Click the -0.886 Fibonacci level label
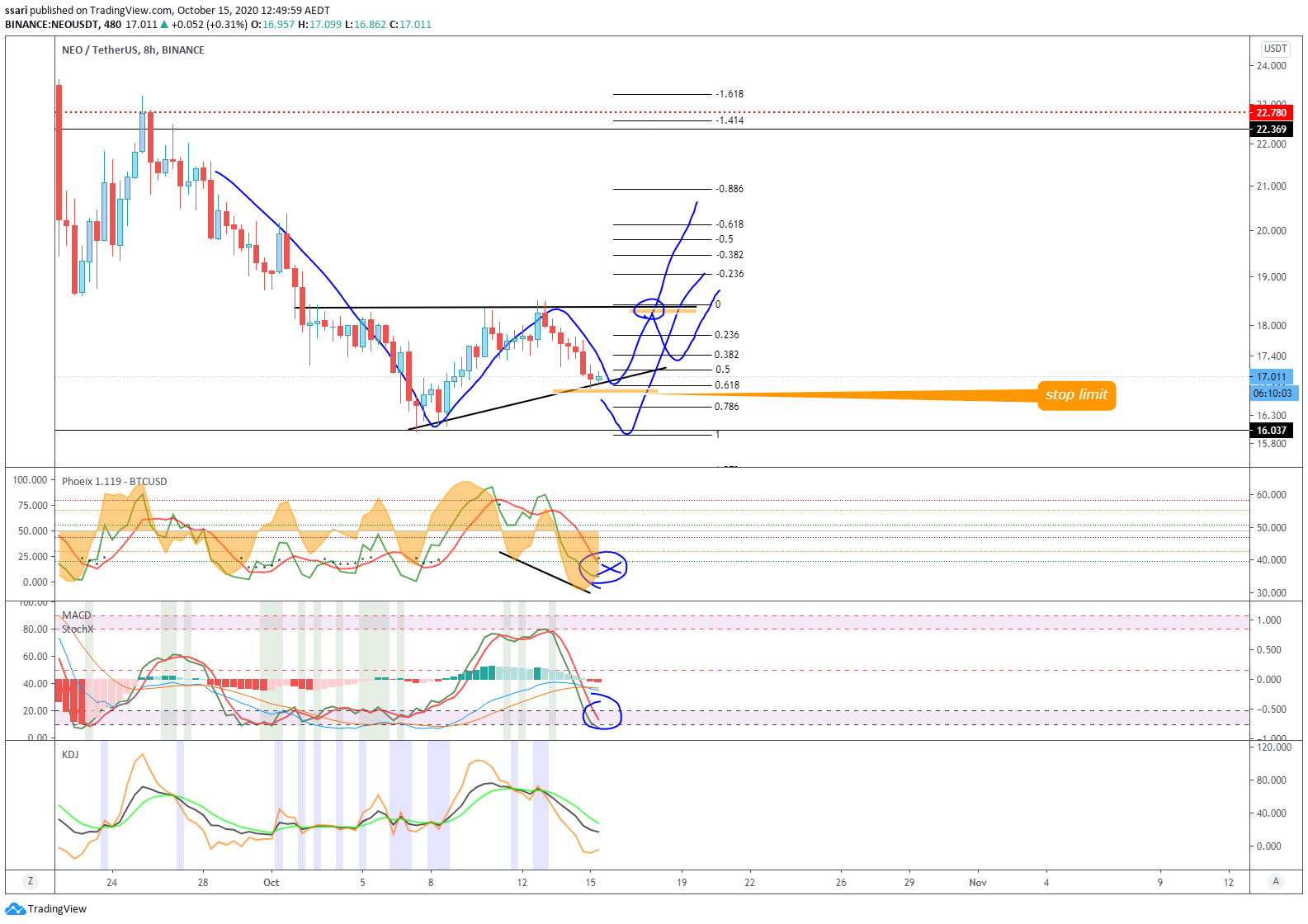Image resolution: width=1308 pixels, height=924 pixels. 730,189
